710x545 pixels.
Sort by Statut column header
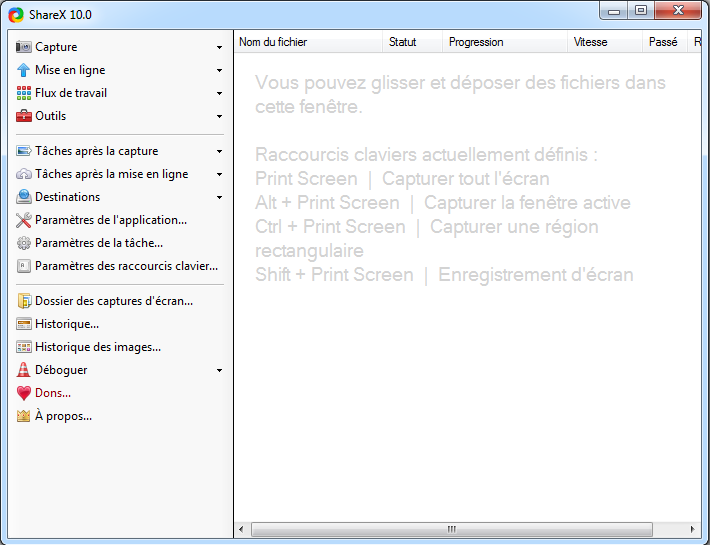point(413,42)
